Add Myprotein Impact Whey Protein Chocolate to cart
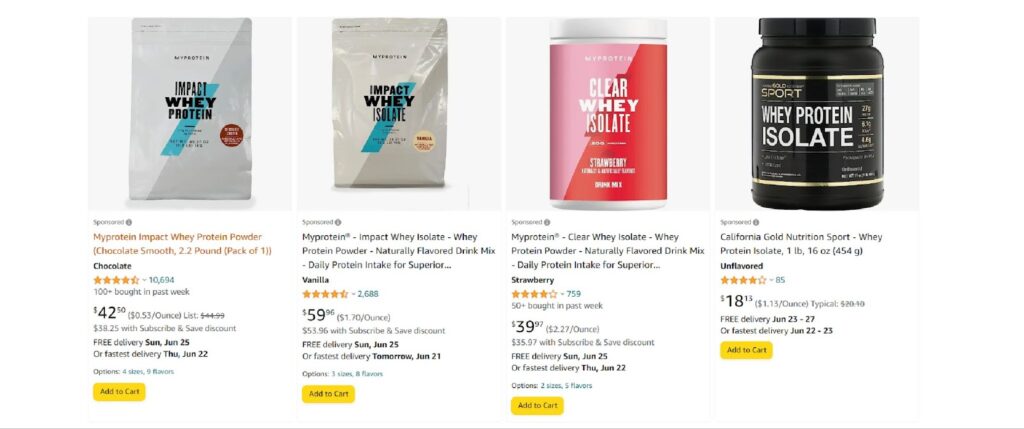1024x429 pixels. coord(119,392)
